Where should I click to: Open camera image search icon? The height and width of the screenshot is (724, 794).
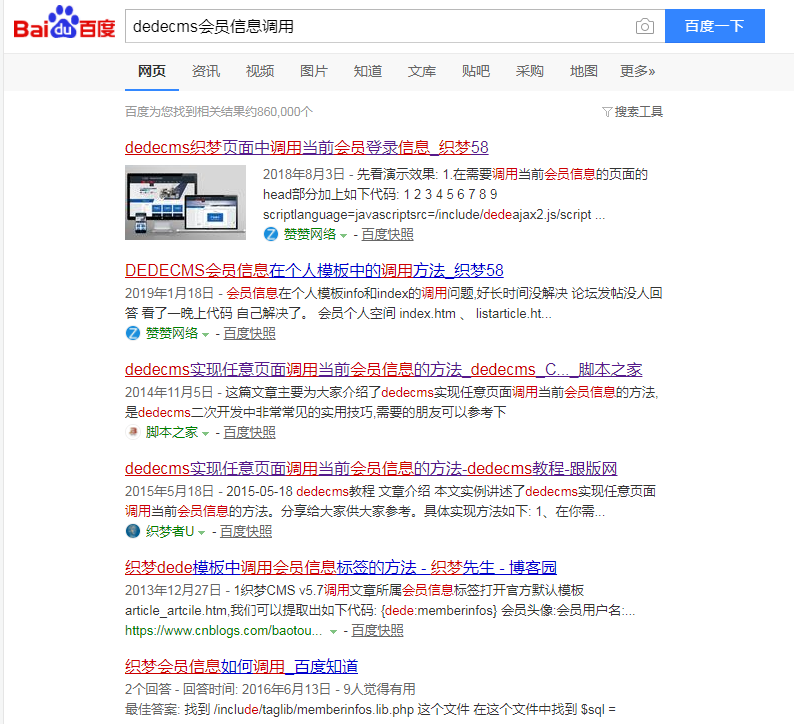(645, 26)
